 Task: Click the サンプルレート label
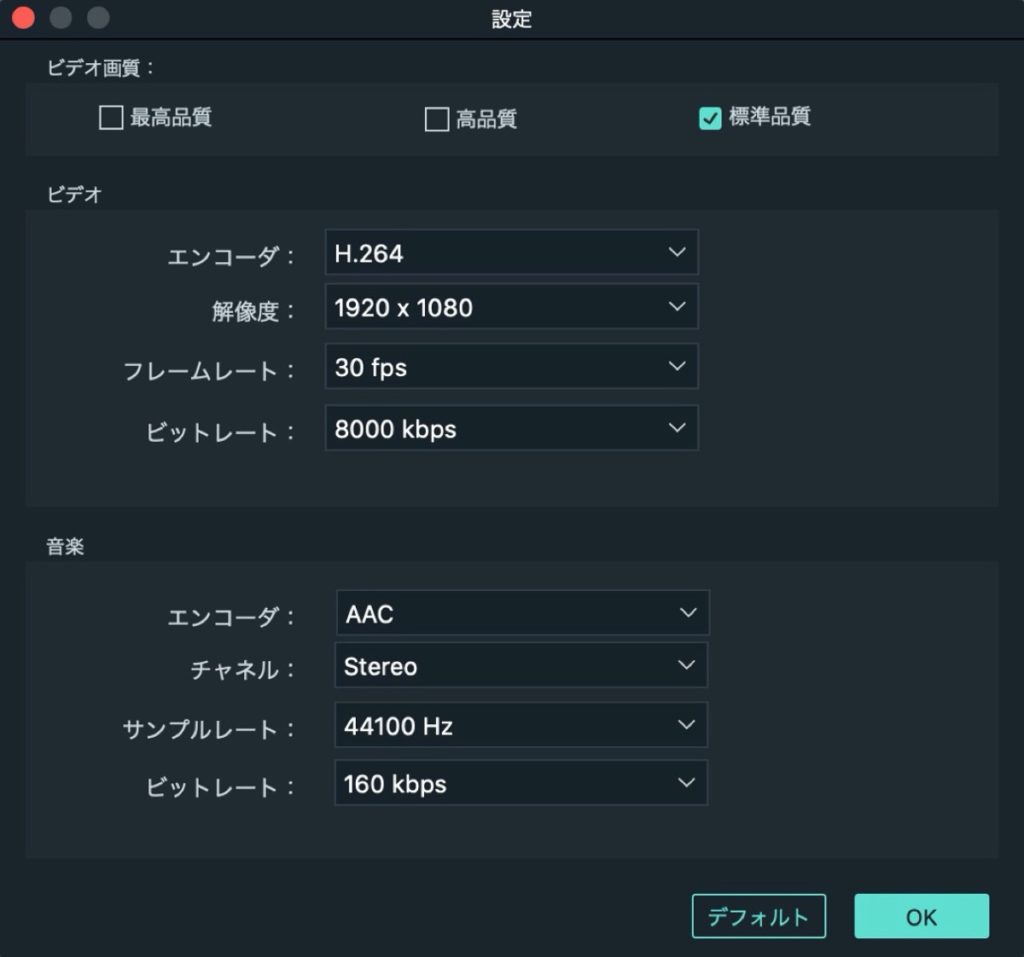tap(209, 729)
